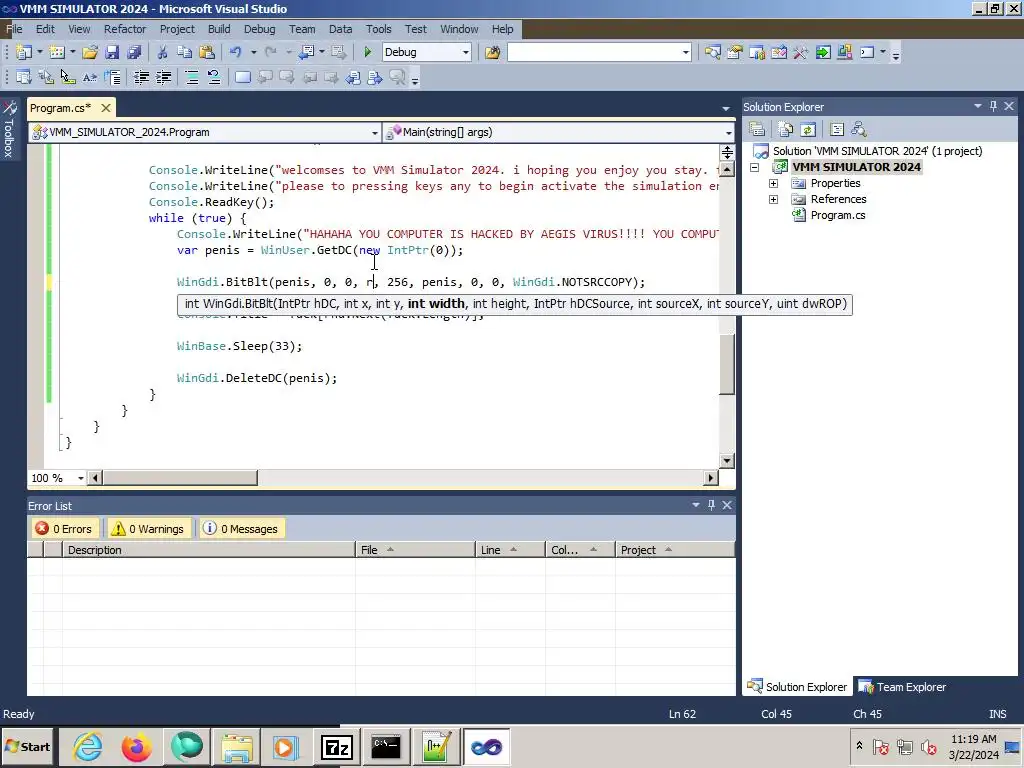Open the Properties Window toolbar icon

[x=735, y=52]
